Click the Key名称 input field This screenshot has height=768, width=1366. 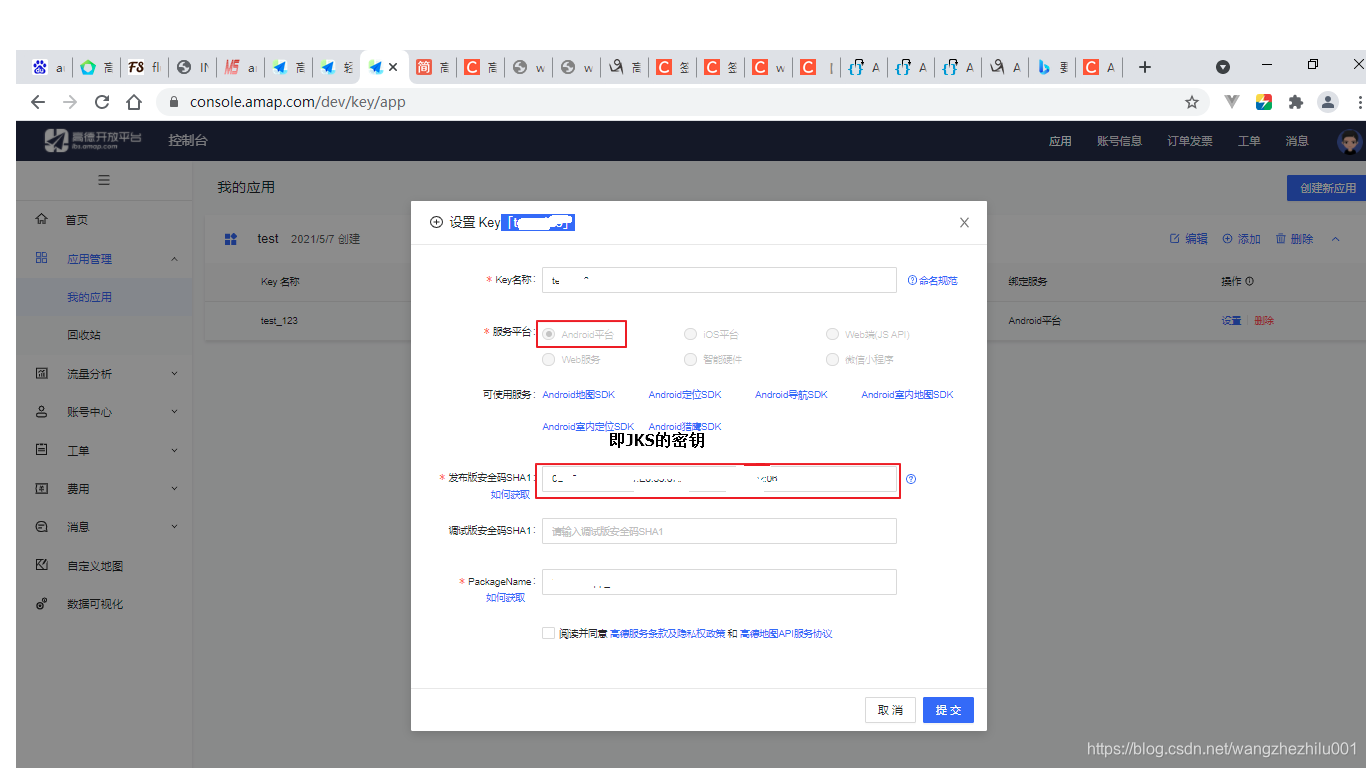(718, 280)
